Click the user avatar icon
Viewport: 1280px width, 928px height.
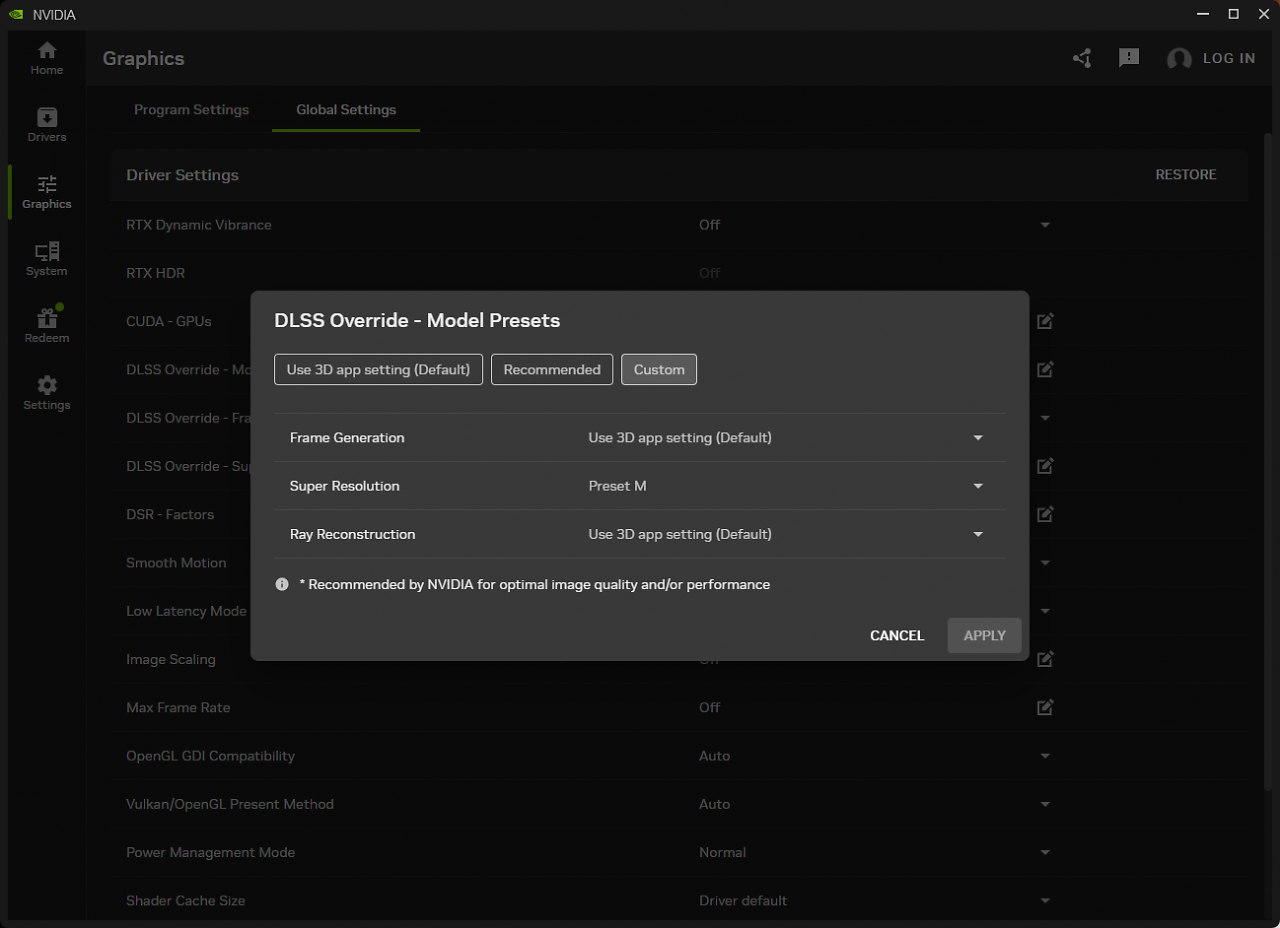click(1179, 59)
